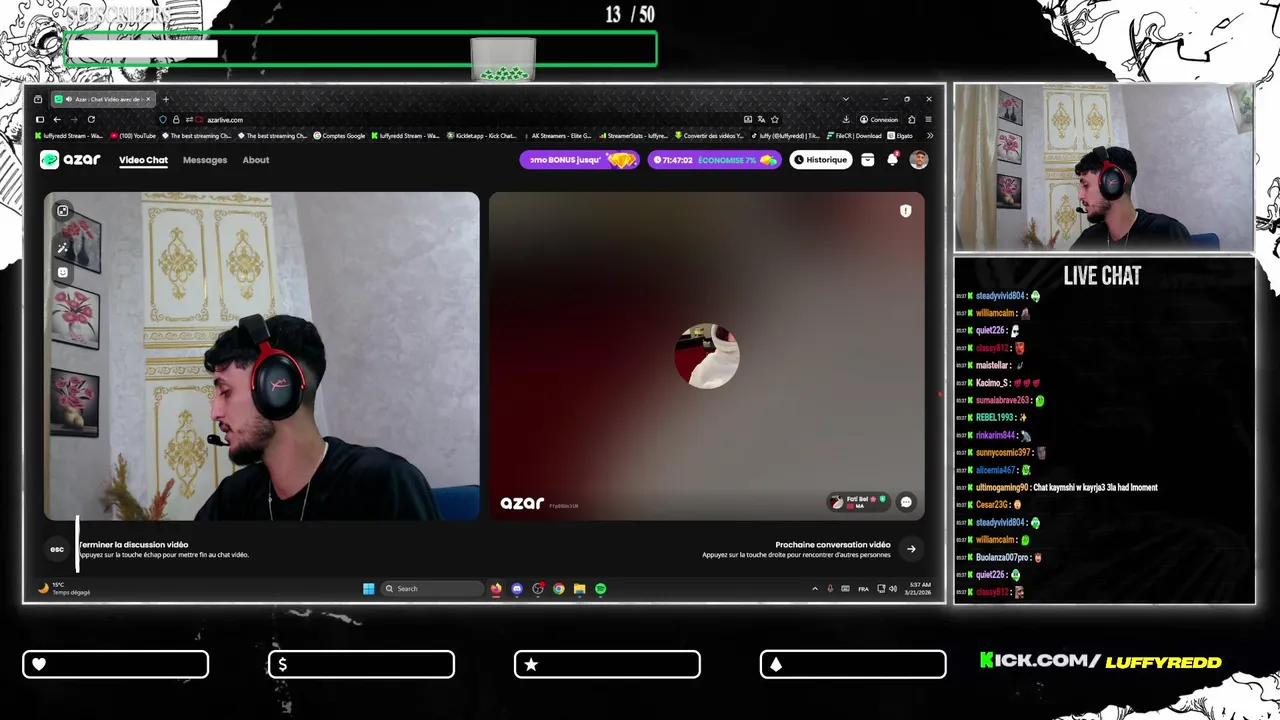Open the Azar notifications bell
This screenshot has width=1280, height=720.
point(893,160)
